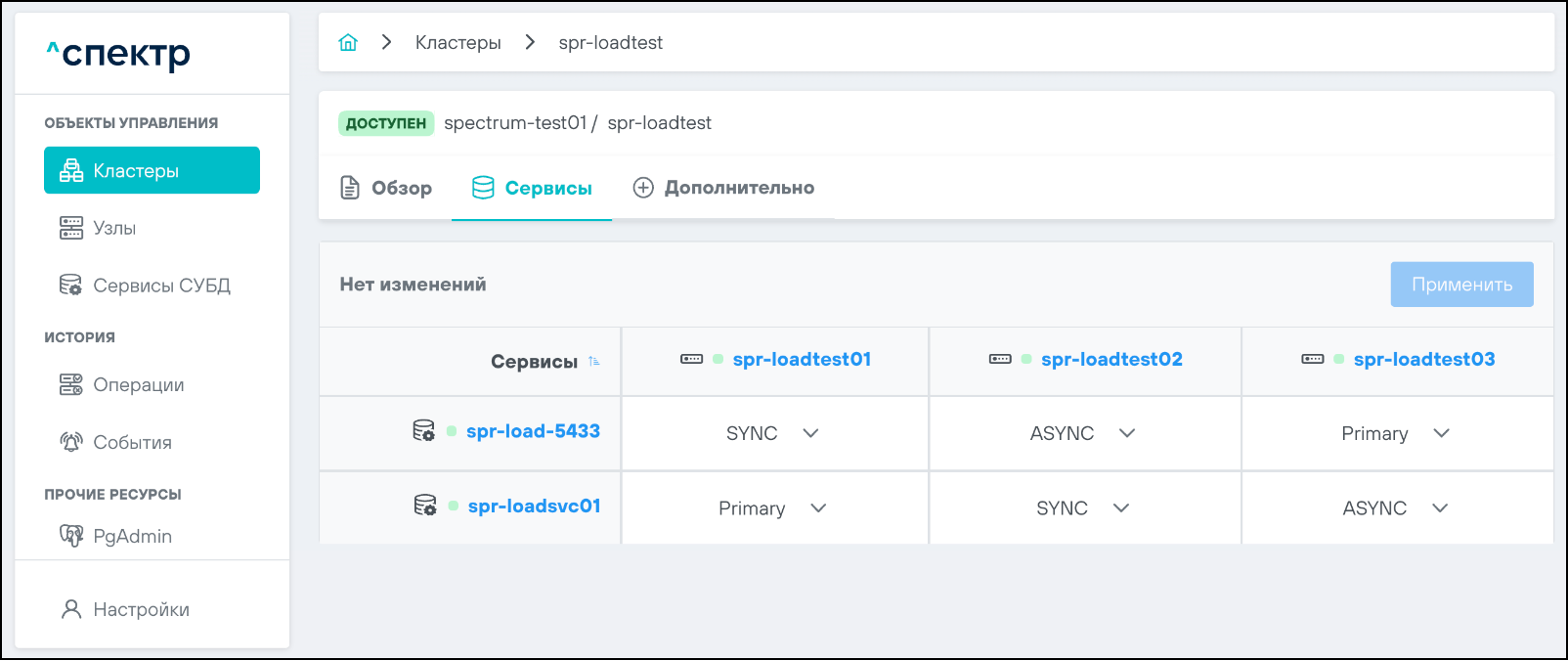This screenshot has height=661, width=1568.
Task: Click the home icon in breadcrumb
Action: click(348, 42)
